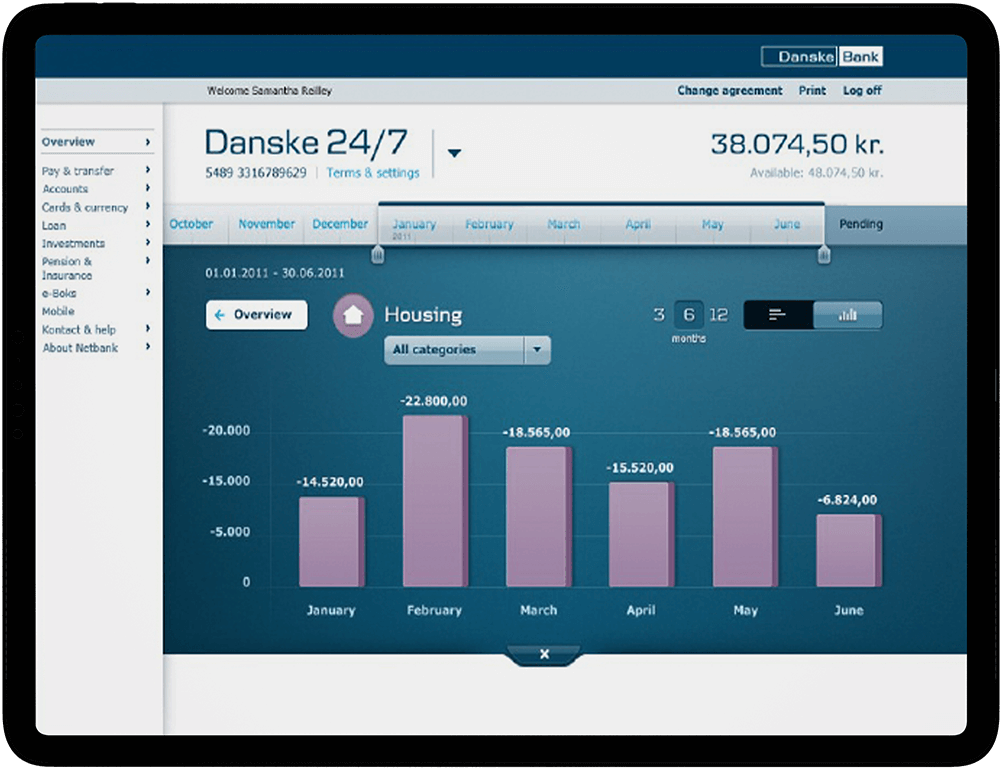Image resolution: width=1000 pixels, height=768 pixels.
Task: Click the Log off link
Action: point(862,91)
